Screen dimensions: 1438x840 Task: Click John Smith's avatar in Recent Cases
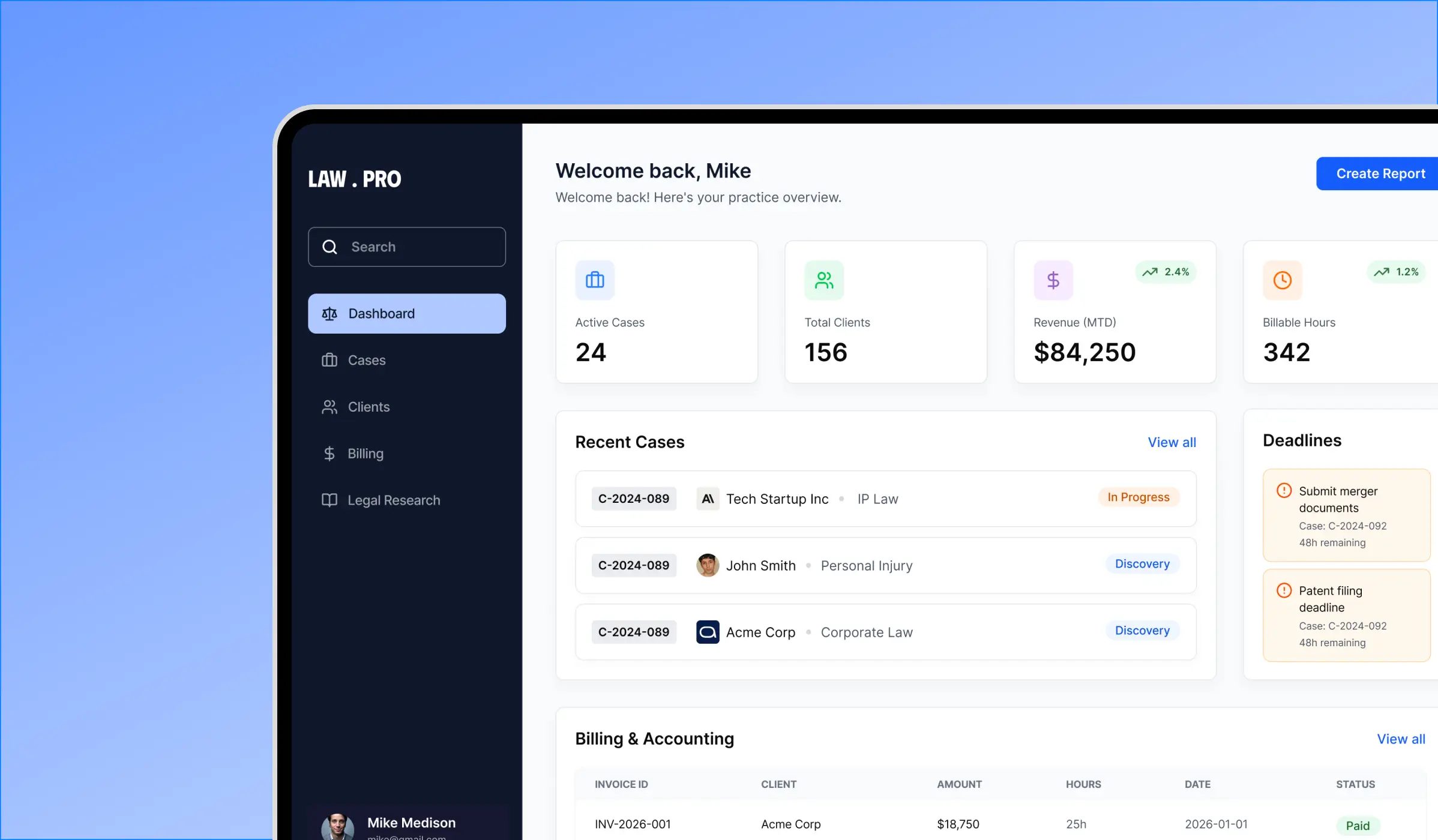[x=708, y=565]
